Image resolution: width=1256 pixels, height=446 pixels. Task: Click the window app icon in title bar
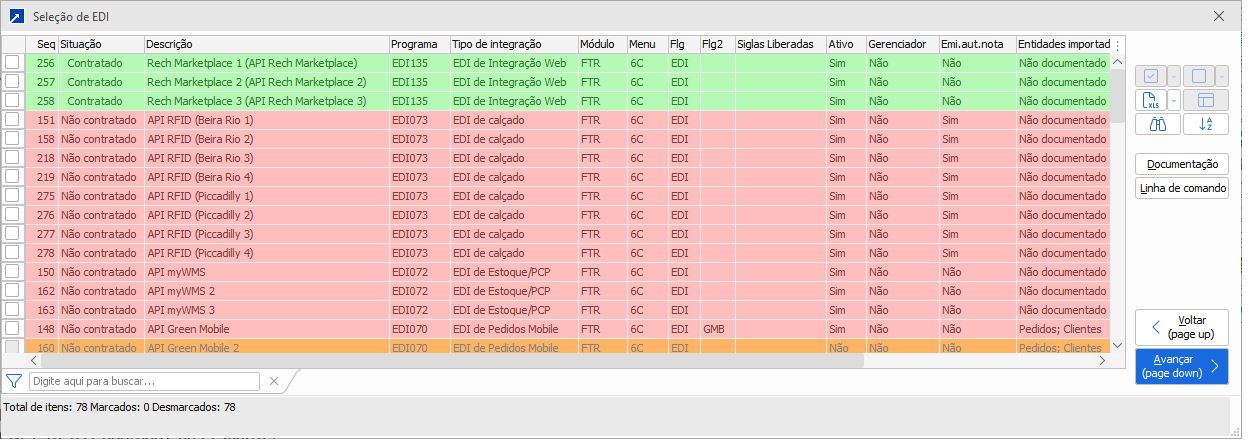pyautogui.click(x=17, y=16)
